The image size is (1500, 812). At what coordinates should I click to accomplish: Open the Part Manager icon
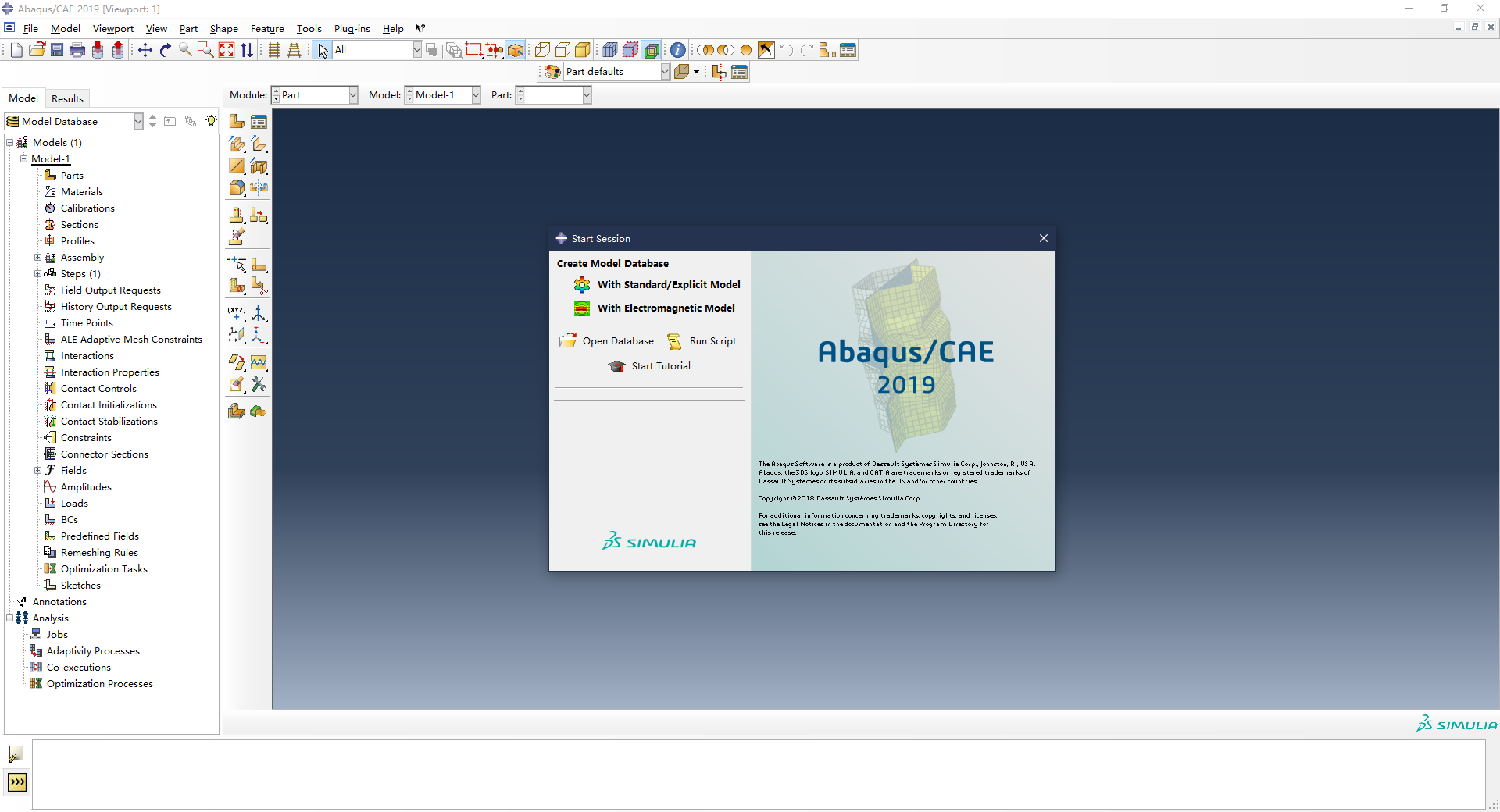[259, 122]
